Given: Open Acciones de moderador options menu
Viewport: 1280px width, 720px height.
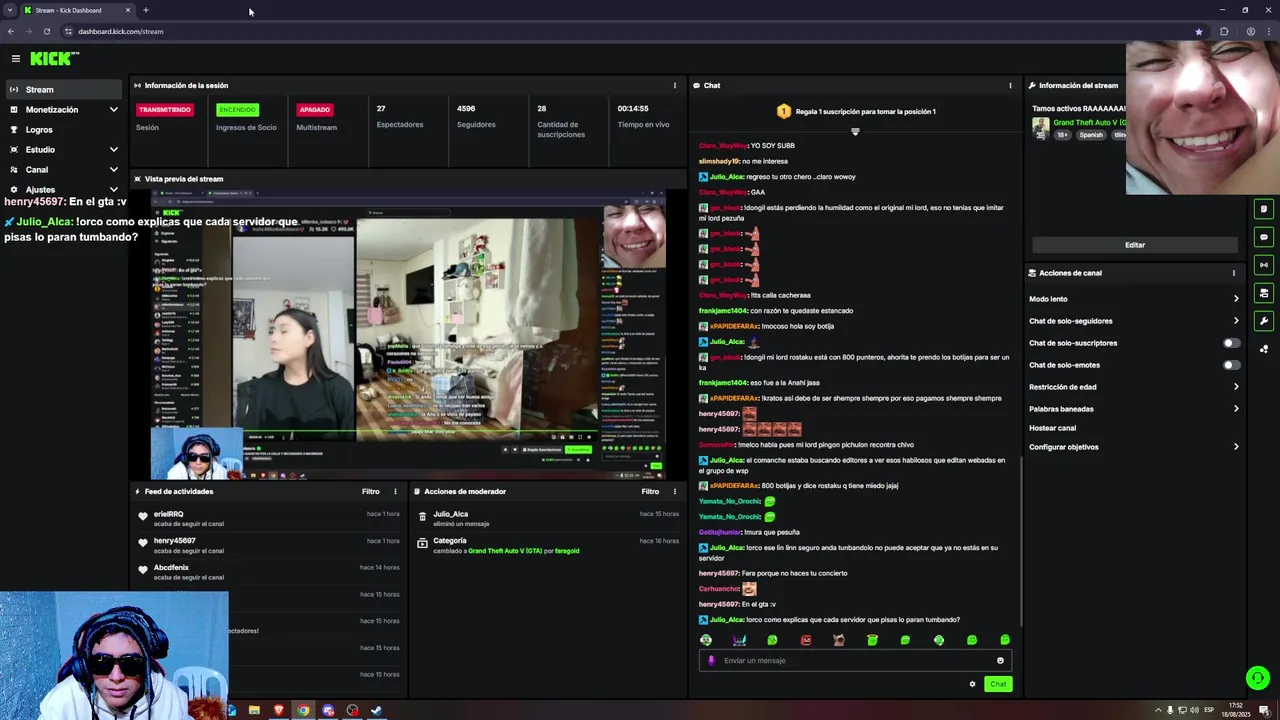Looking at the screenshot, I should 674,491.
